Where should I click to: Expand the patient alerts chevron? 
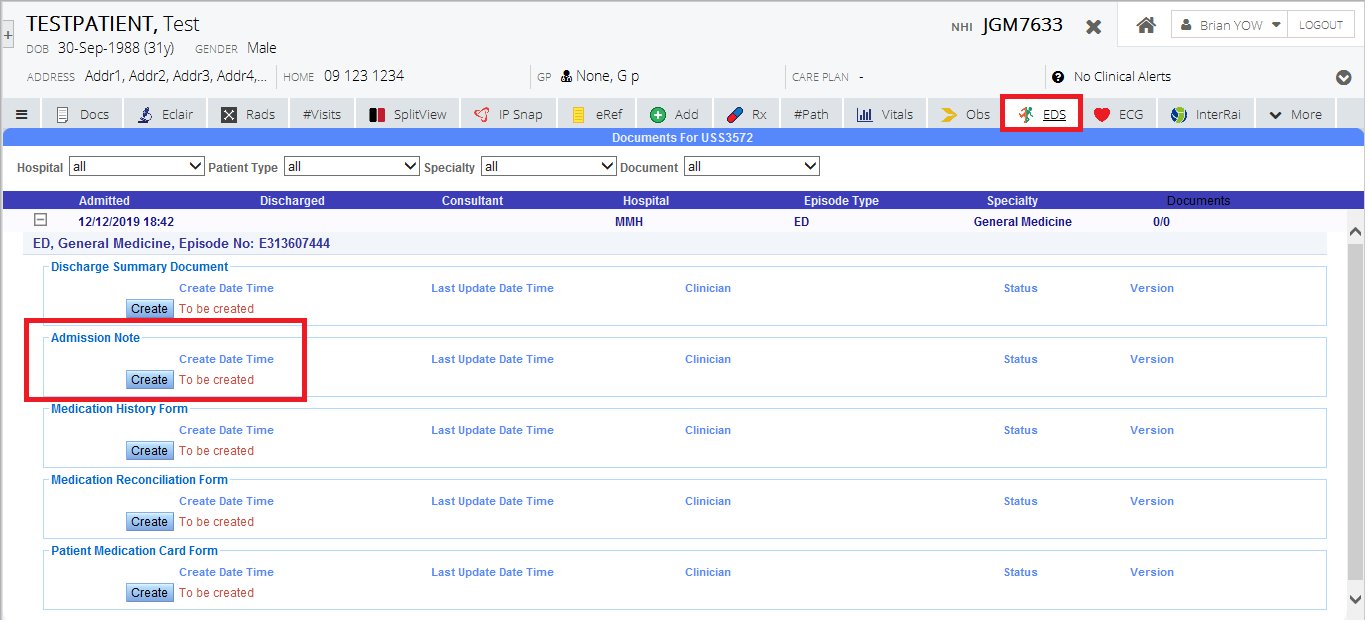click(1343, 78)
